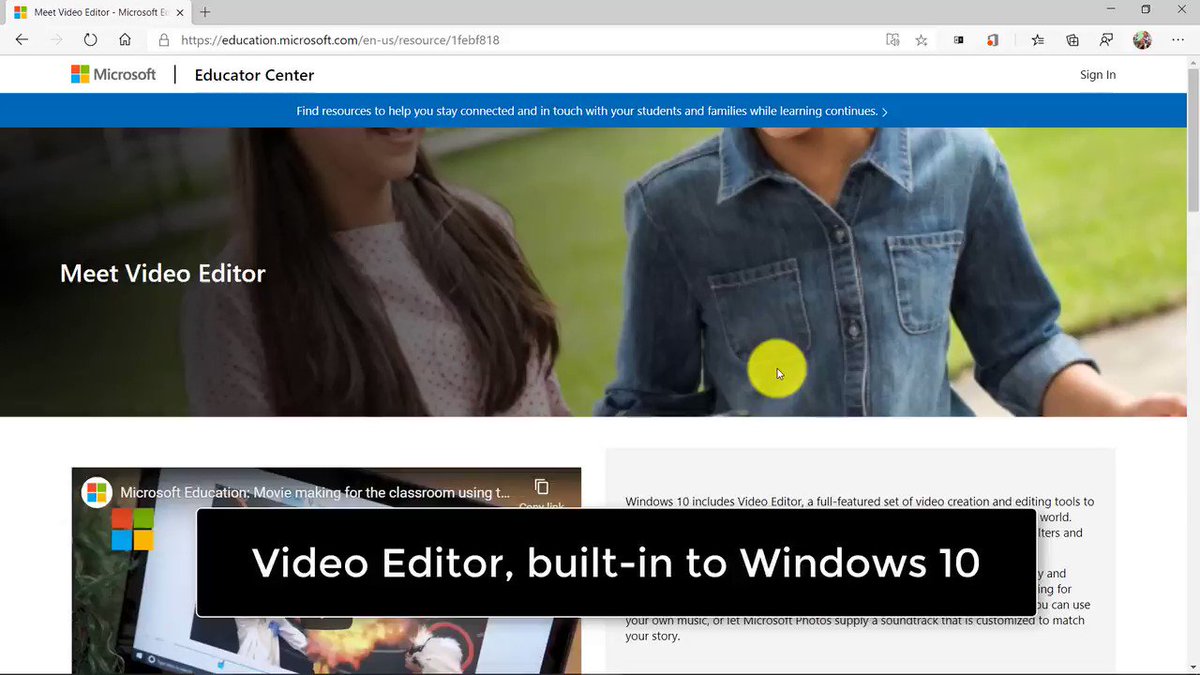Click the dark extension icon beside Office
Image resolution: width=1200 pixels, height=675 pixels.
pos(959,40)
